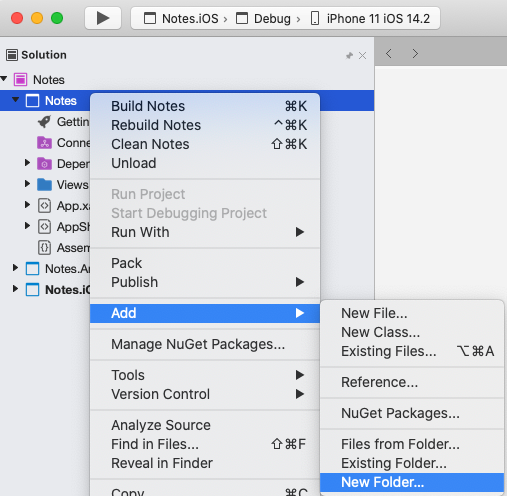Select Pack in the context menu
The height and width of the screenshot is (496, 507).
click(x=205, y=263)
